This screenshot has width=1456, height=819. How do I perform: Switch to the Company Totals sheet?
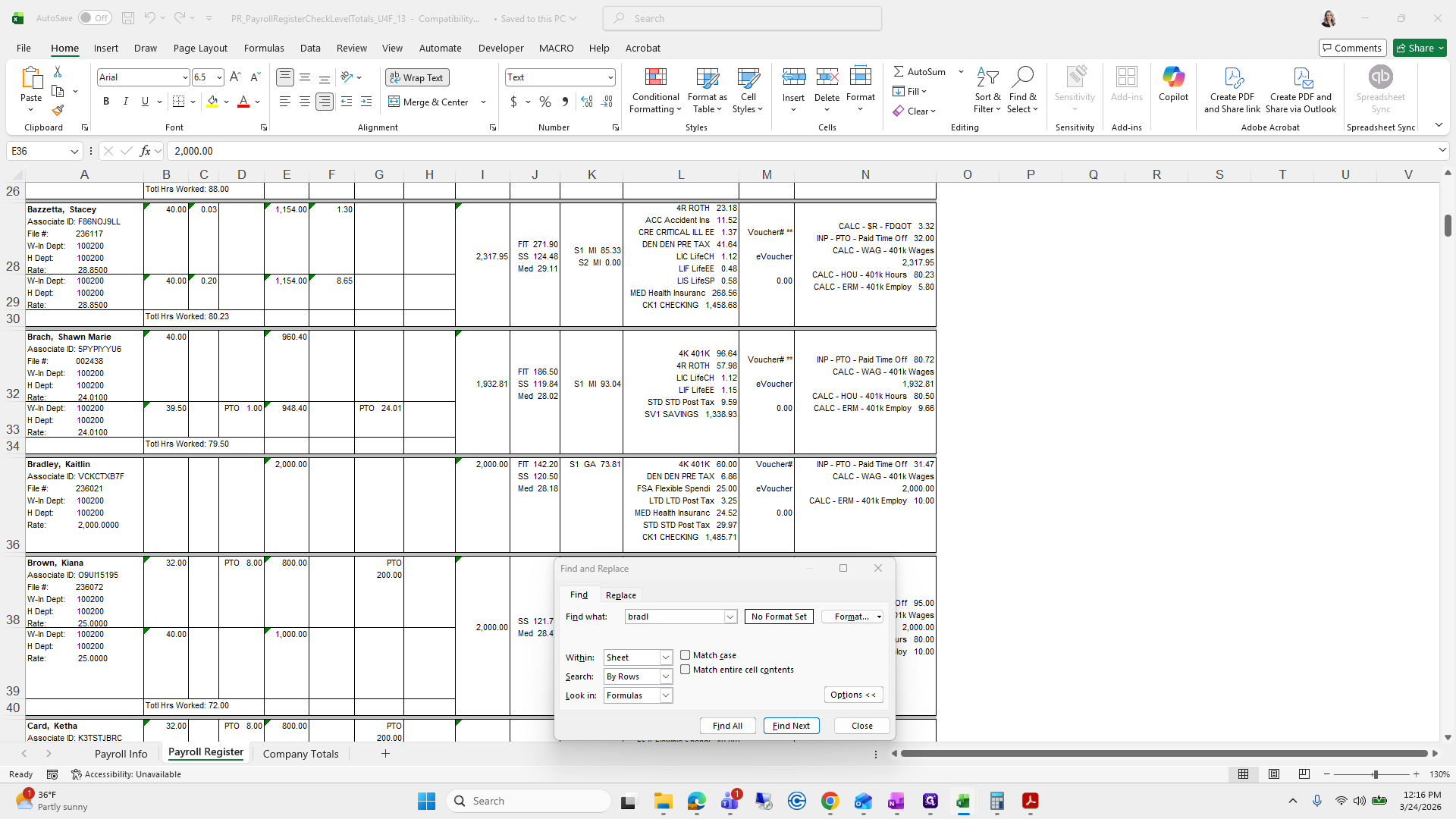[300, 754]
